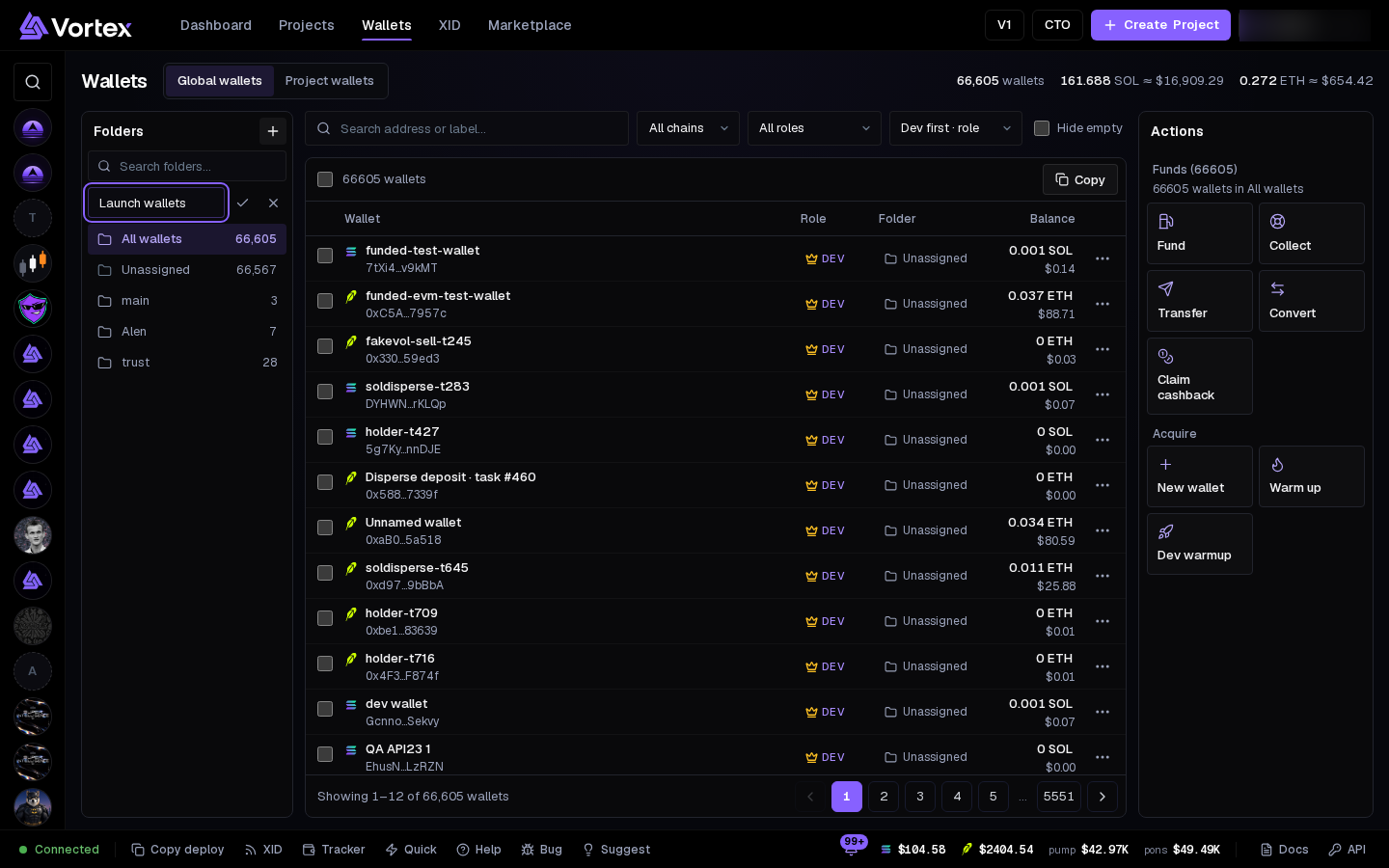Image resolution: width=1389 pixels, height=868 pixels.
Task: Add a new folder with plus icon
Action: [x=273, y=131]
